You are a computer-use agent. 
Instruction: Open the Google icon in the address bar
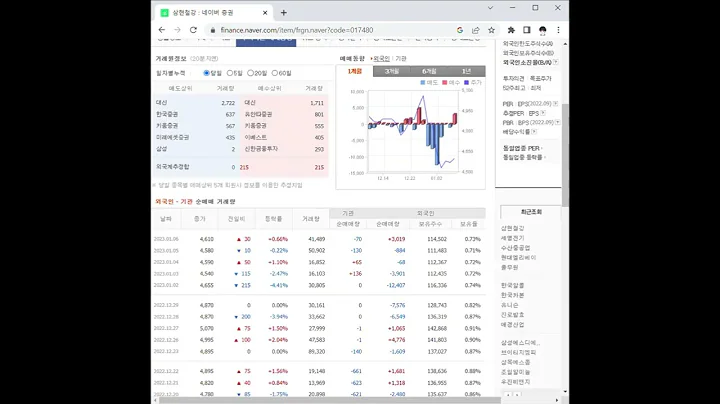(x=460, y=30)
